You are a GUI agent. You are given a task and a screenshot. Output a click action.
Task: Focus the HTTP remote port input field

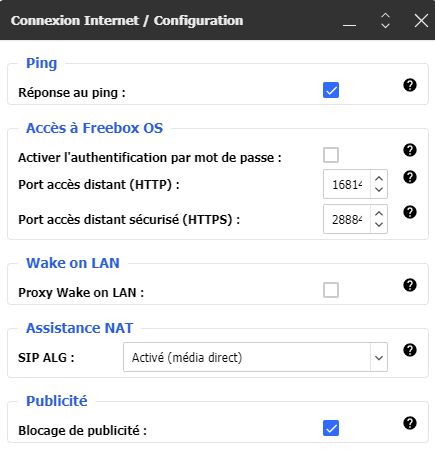click(x=347, y=184)
